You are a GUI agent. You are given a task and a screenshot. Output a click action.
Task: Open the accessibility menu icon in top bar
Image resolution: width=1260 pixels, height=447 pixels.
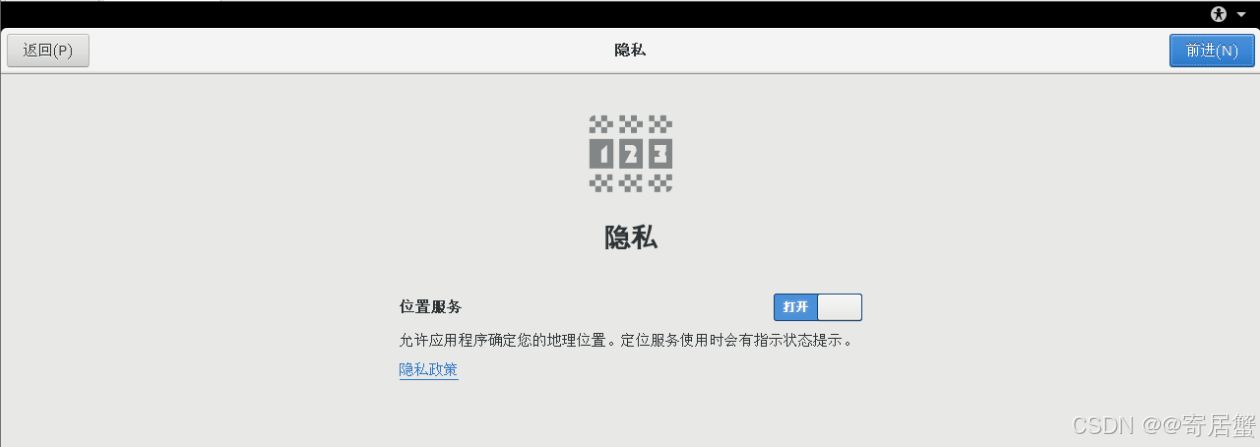pyautogui.click(x=1218, y=14)
